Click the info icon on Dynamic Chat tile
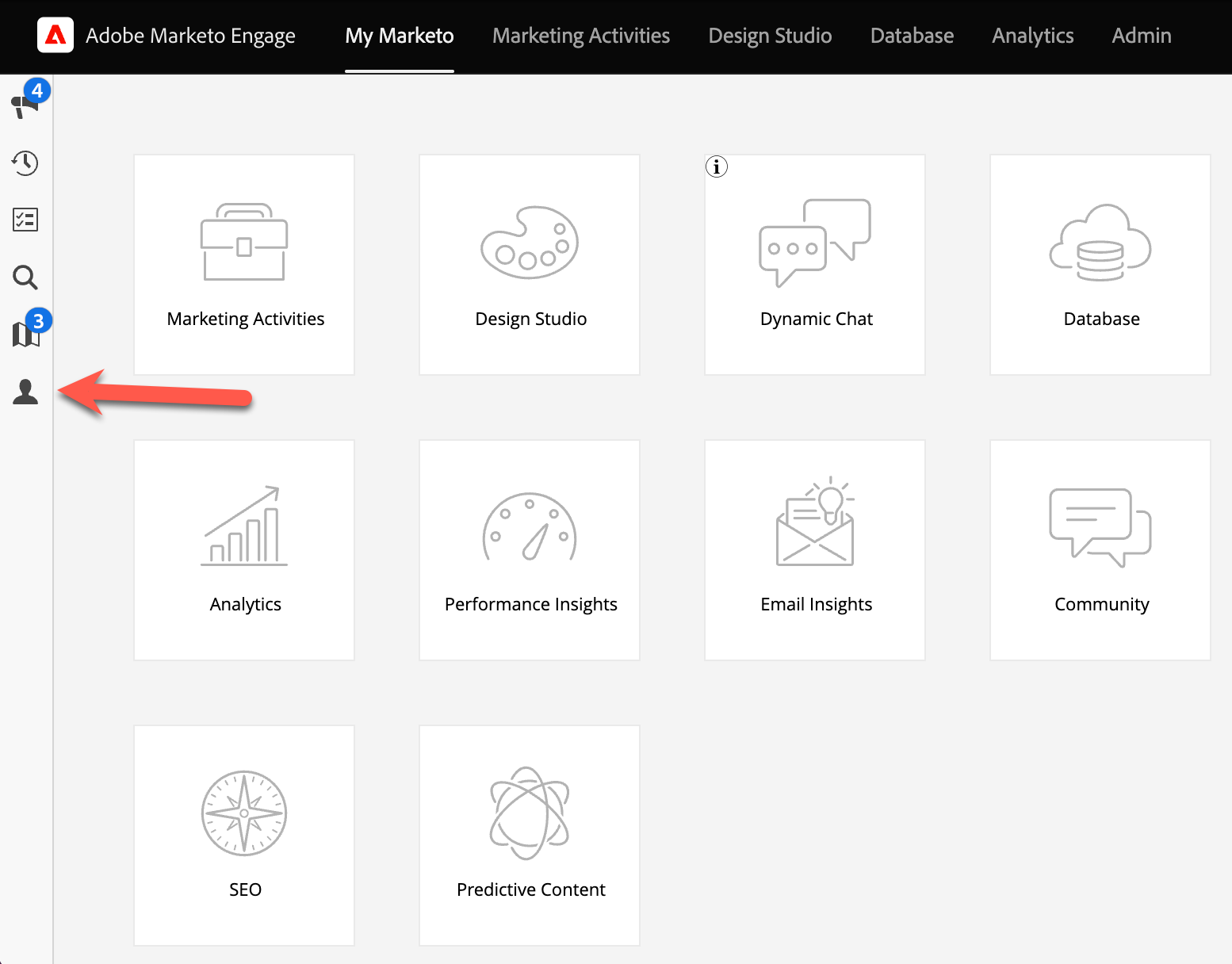Viewport: 1232px width, 964px height. click(717, 166)
